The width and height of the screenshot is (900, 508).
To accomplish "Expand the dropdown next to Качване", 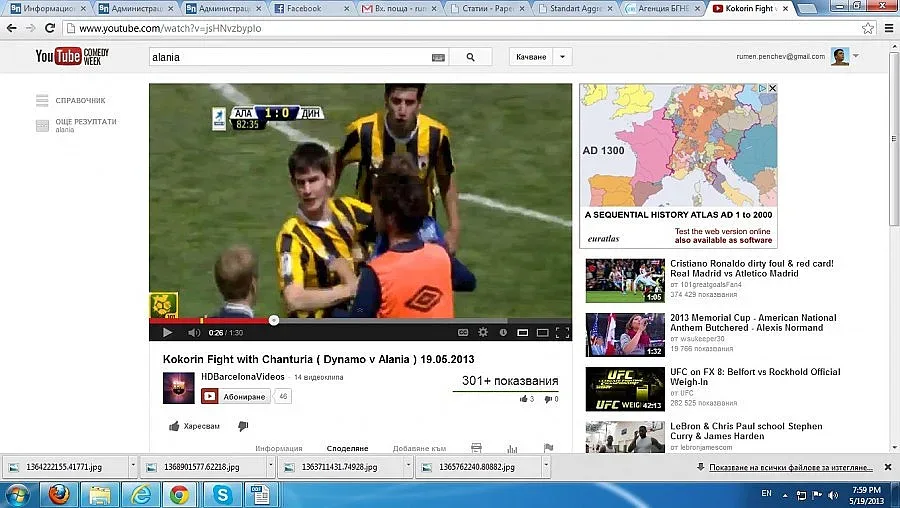I will [x=563, y=57].
